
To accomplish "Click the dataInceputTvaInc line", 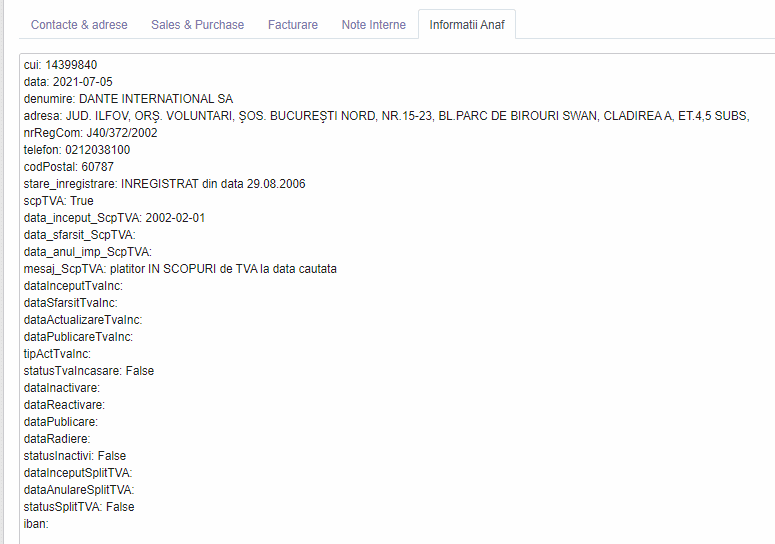I will coord(73,286).
